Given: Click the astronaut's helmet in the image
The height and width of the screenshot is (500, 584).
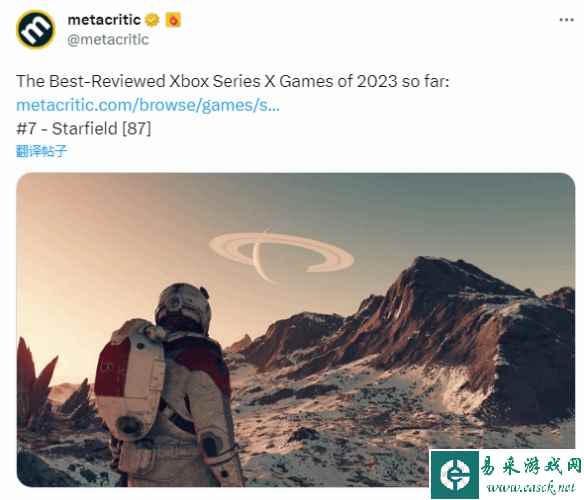Looking at the screenshot, I should pos(183,307).
